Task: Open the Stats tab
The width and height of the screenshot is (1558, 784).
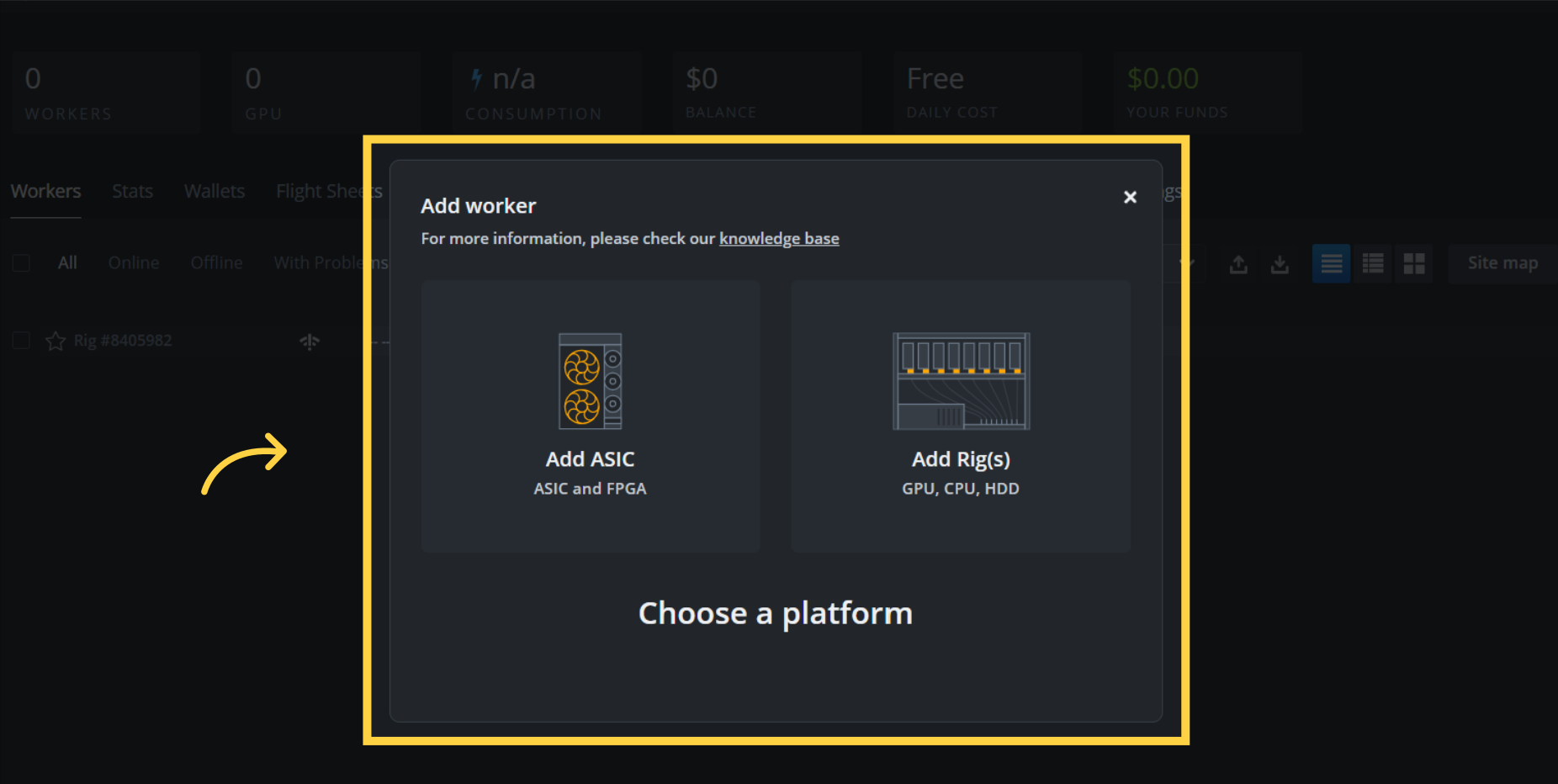Action: coord(132,192)
